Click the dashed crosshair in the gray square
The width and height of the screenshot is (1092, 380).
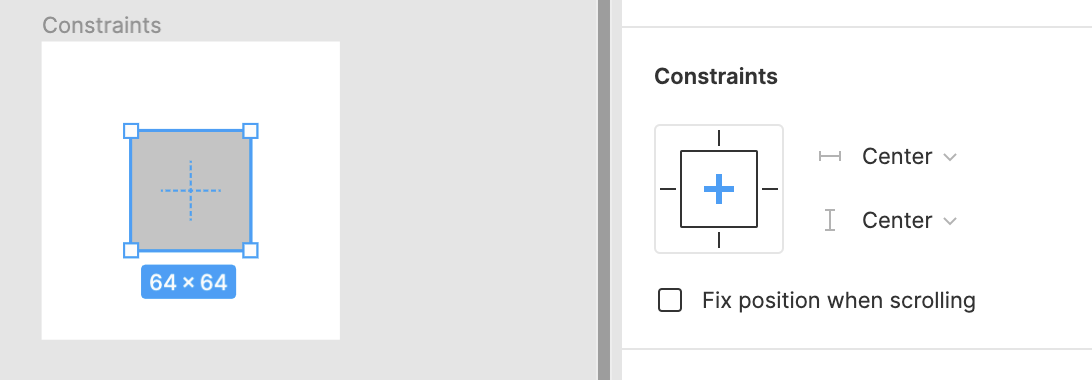[190, 190]
